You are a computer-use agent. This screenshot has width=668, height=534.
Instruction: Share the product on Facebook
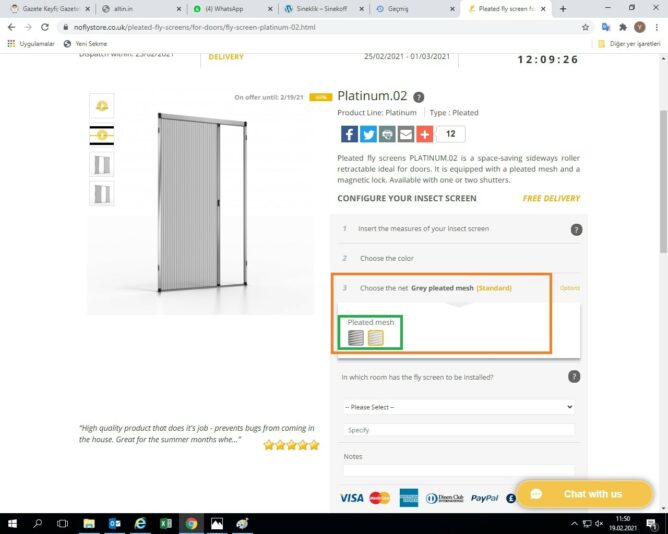[349, 134]
